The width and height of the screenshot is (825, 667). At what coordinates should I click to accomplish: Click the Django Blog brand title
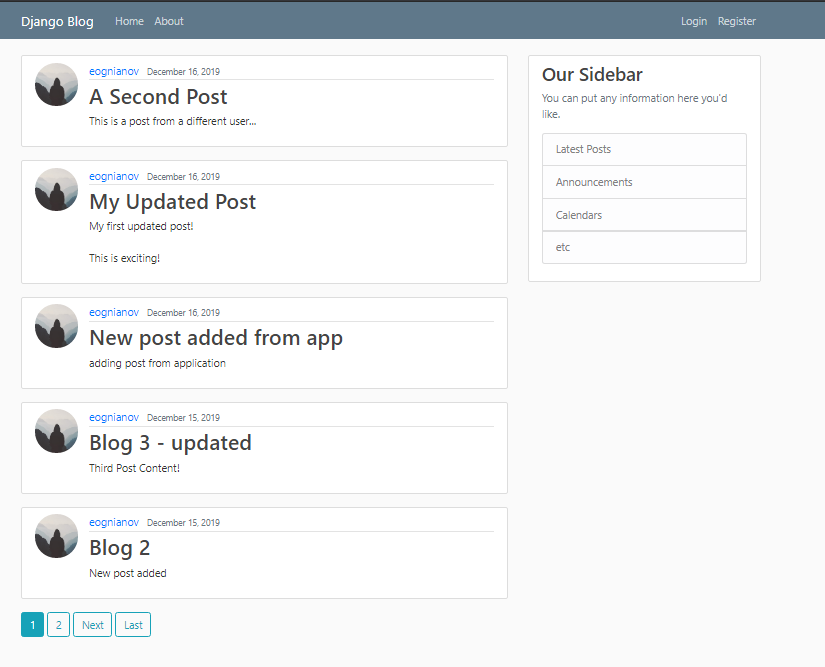57,22
